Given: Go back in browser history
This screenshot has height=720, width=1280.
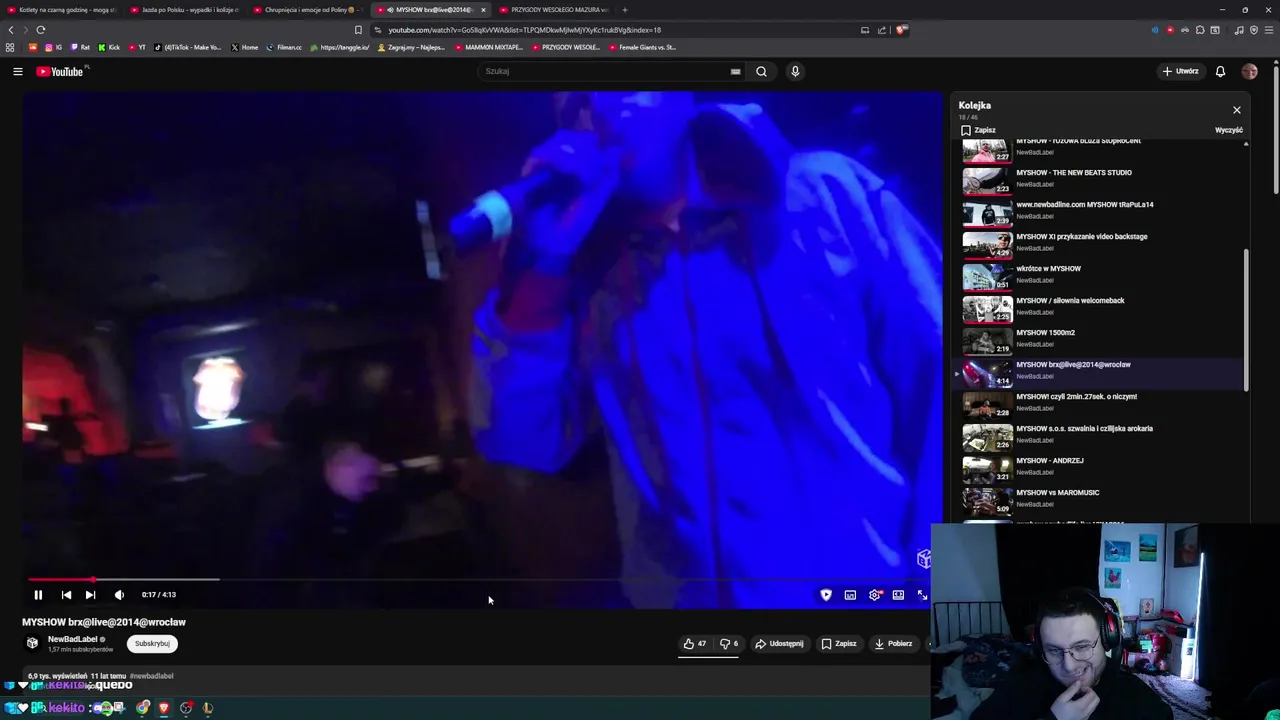Looking at the screenshot, I should click(x=11, y=30).
